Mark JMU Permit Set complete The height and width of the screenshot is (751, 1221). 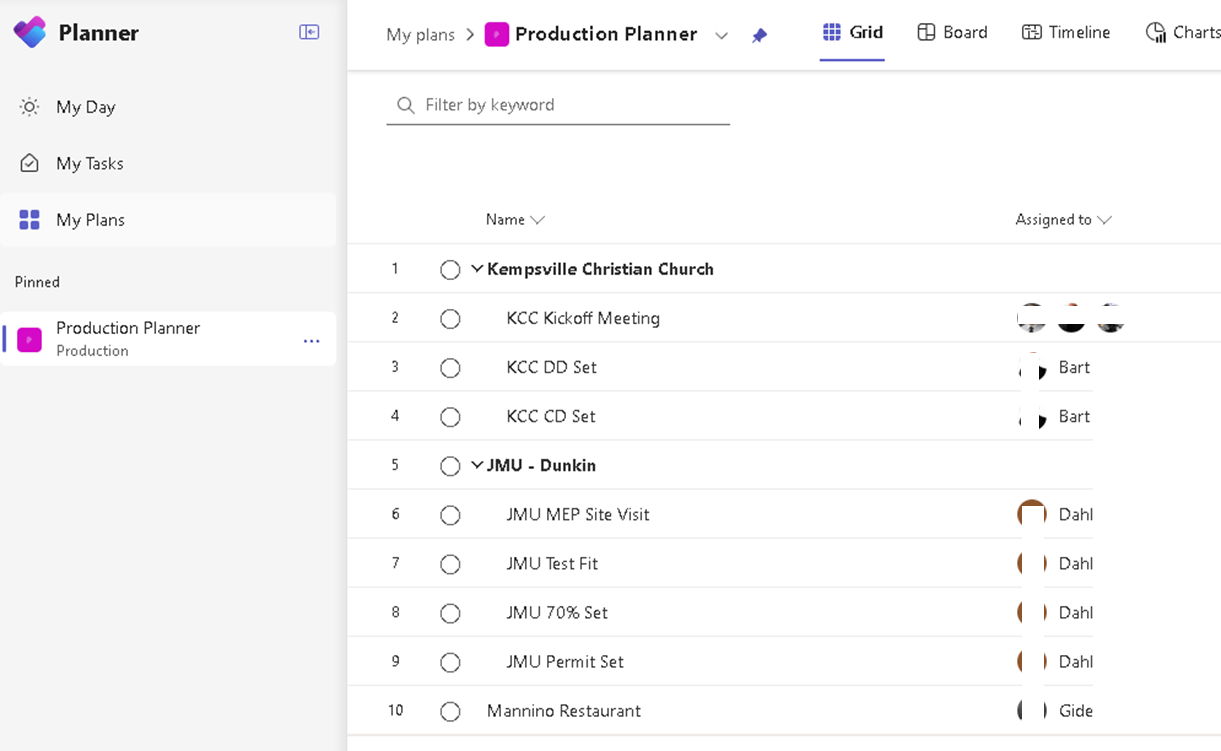pos(450,662)
